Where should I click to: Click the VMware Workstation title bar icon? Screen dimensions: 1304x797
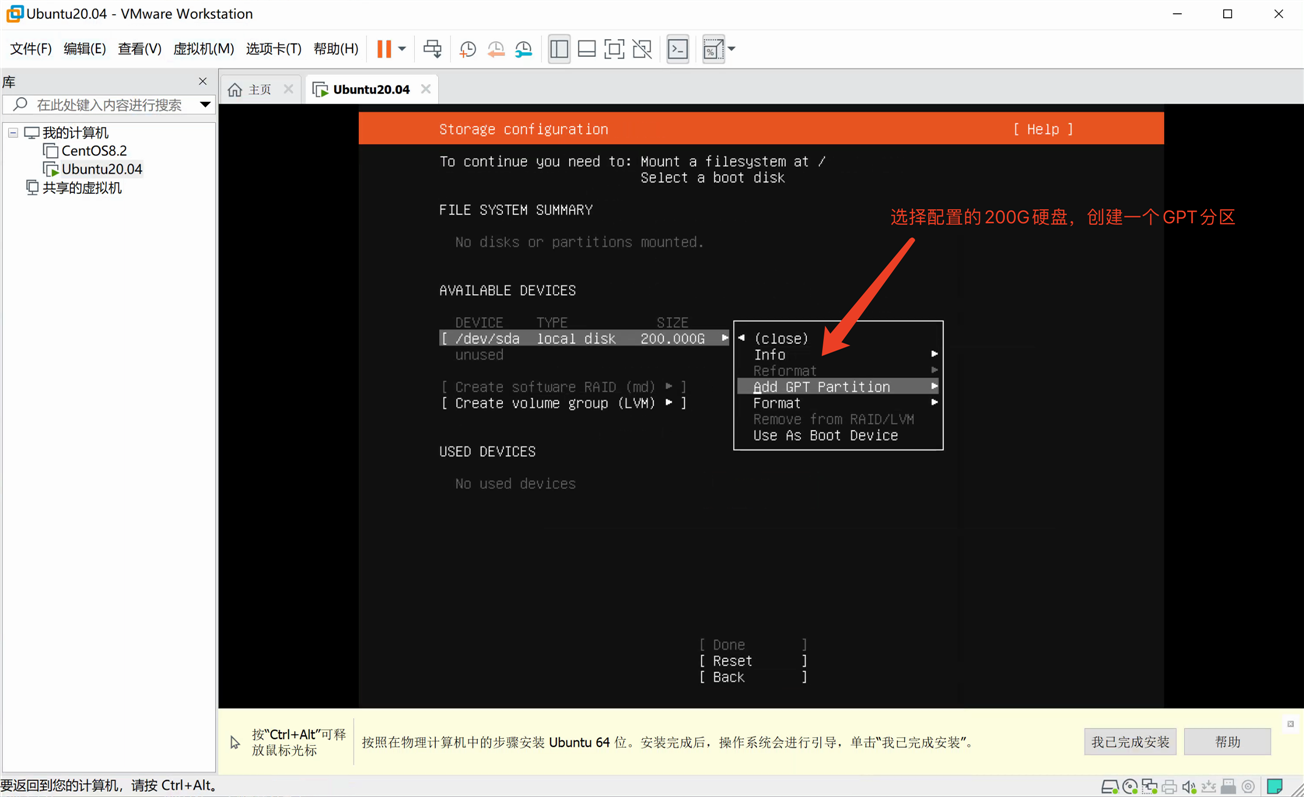tap(14, 14)
